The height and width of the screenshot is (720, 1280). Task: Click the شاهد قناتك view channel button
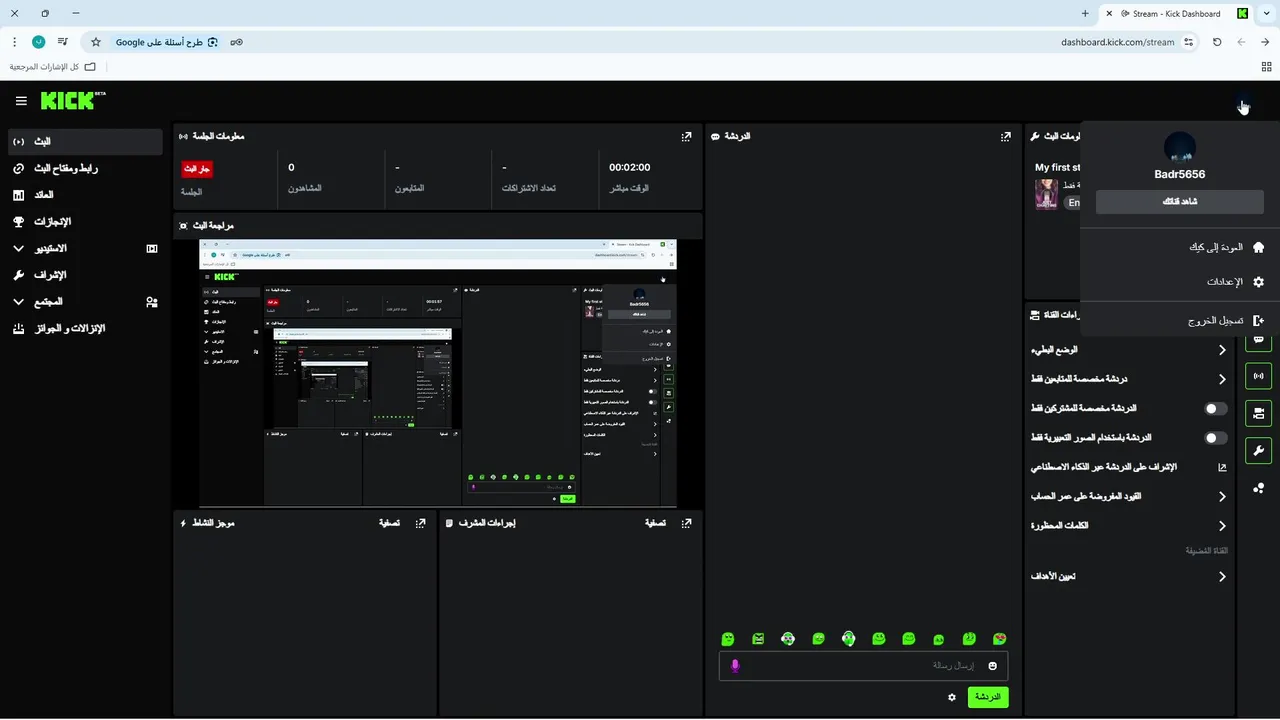(1180, 202)
